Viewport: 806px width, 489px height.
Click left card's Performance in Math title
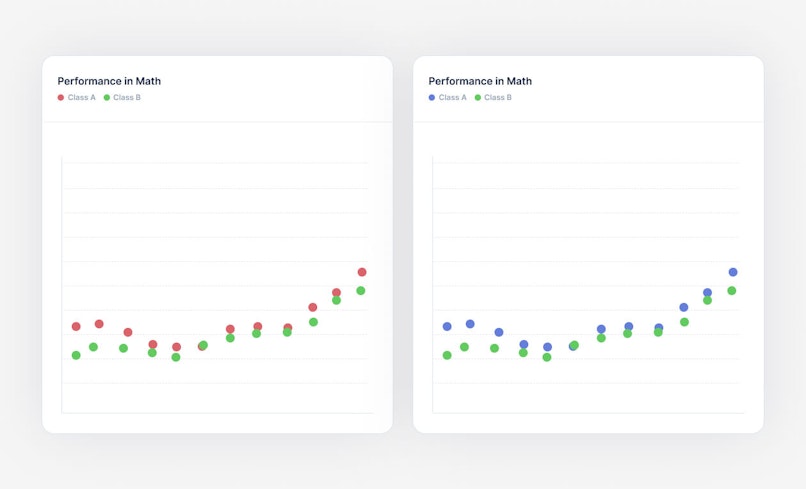(109, 81)
